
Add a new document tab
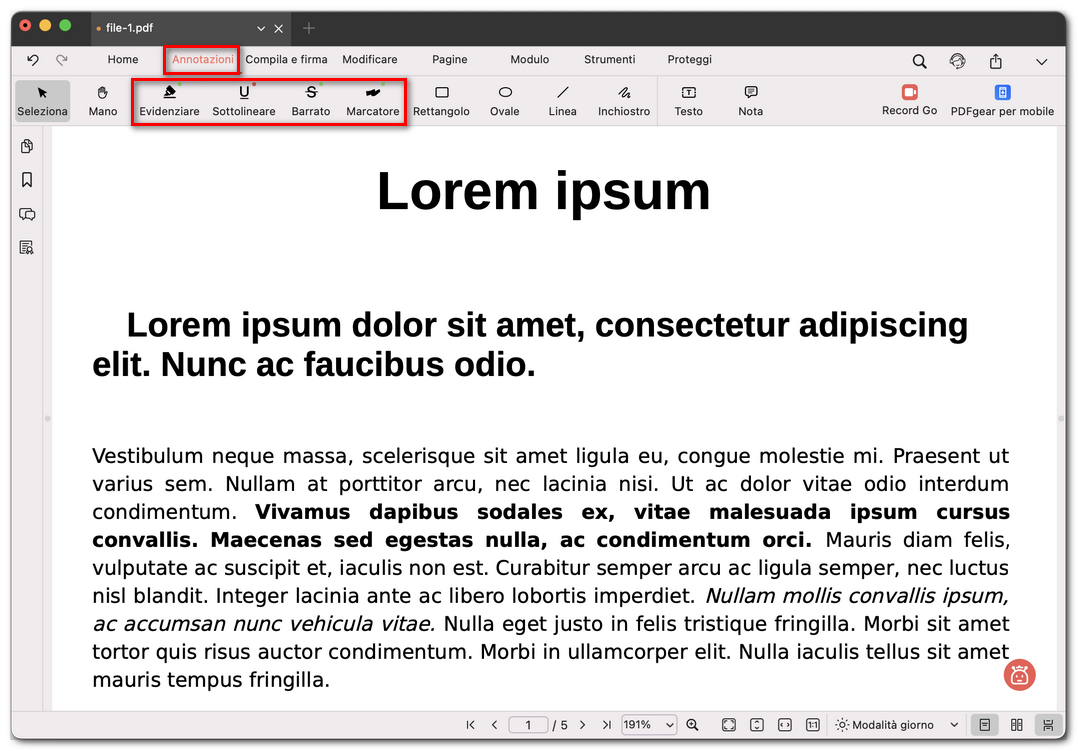(309, 28)
